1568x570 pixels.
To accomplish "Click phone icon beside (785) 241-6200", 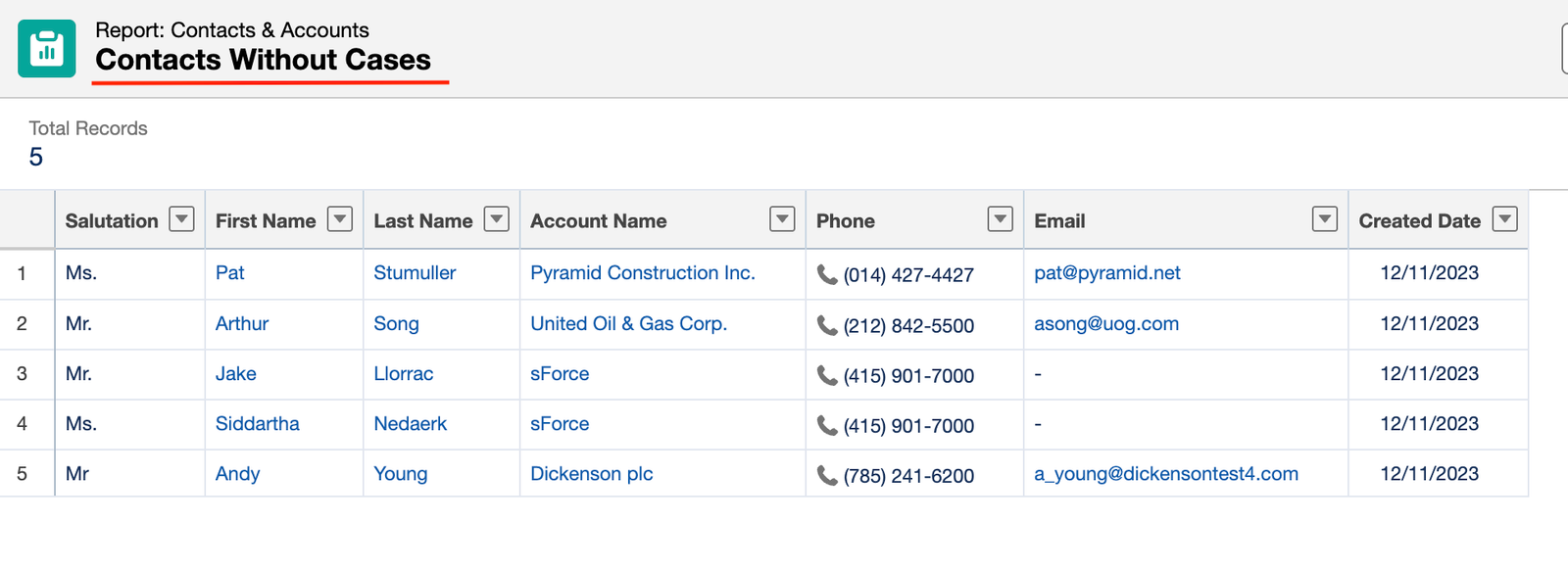I will [827, 475].
